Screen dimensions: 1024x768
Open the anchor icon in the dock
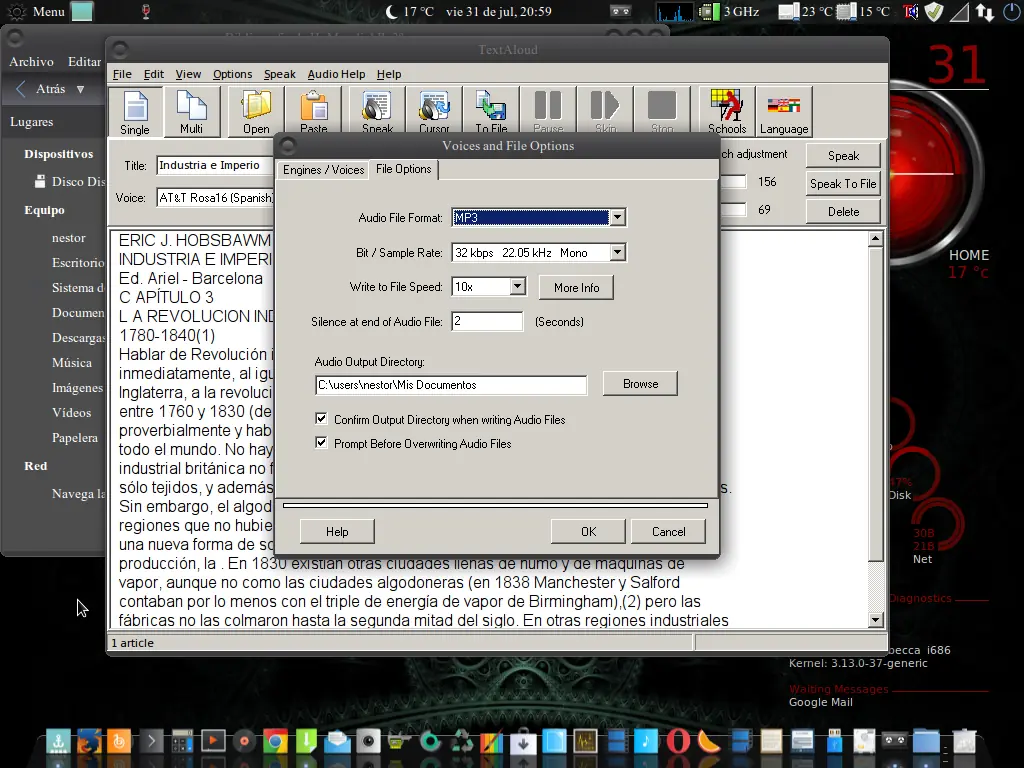(58, 741)
